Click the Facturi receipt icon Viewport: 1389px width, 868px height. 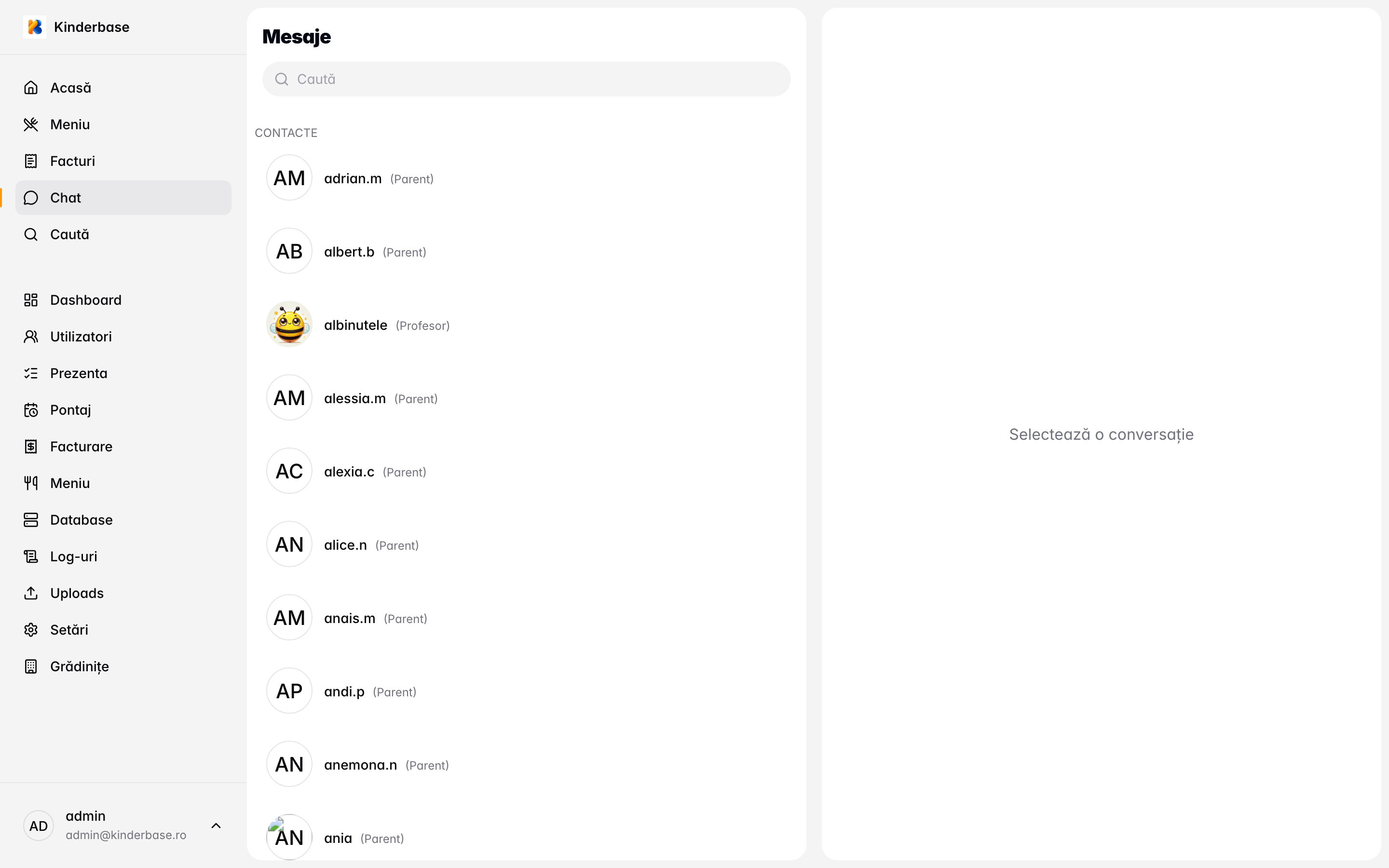[31, 162]
